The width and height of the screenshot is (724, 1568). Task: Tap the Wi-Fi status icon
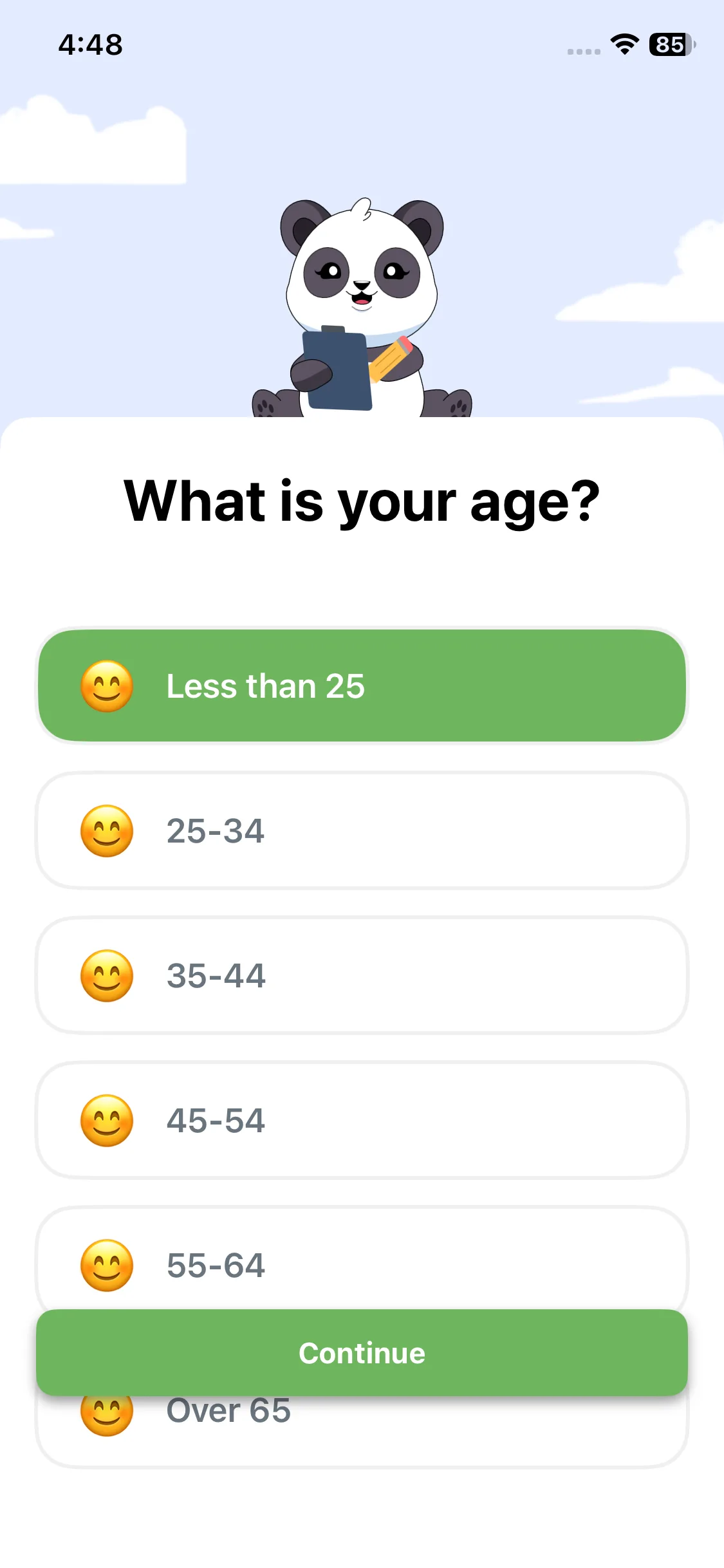pos(624,44)
